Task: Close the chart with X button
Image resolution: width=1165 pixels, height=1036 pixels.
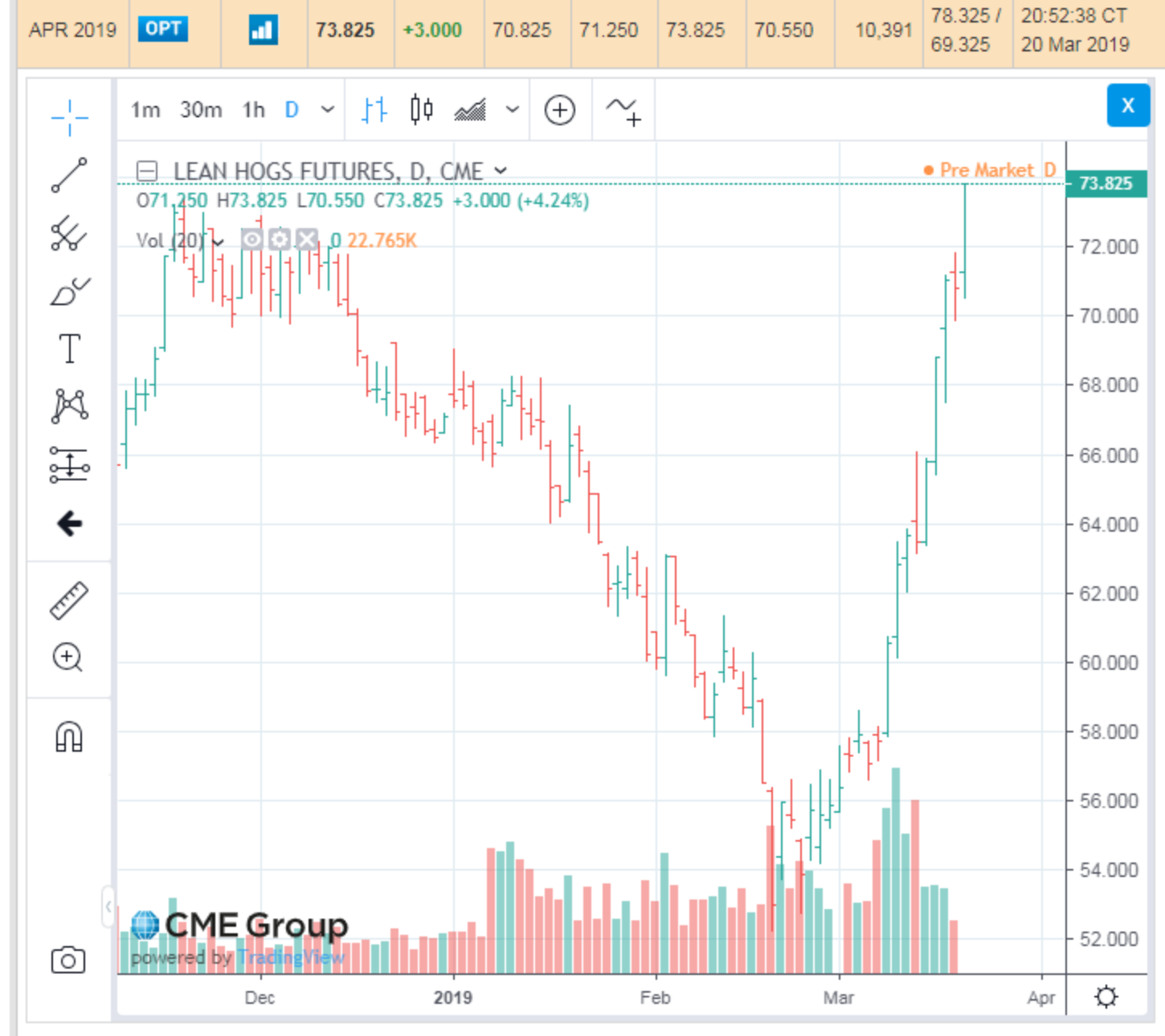Action: coord(1127,105)
